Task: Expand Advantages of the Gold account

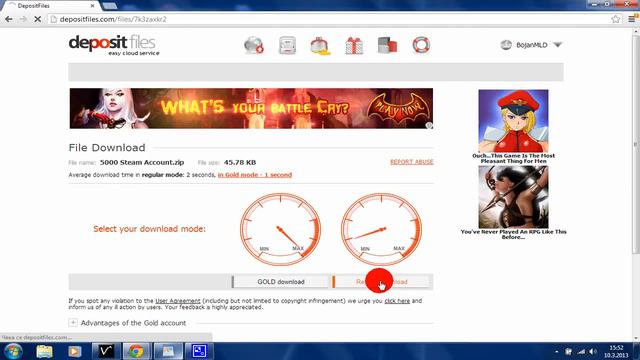Action: [73, 323]
